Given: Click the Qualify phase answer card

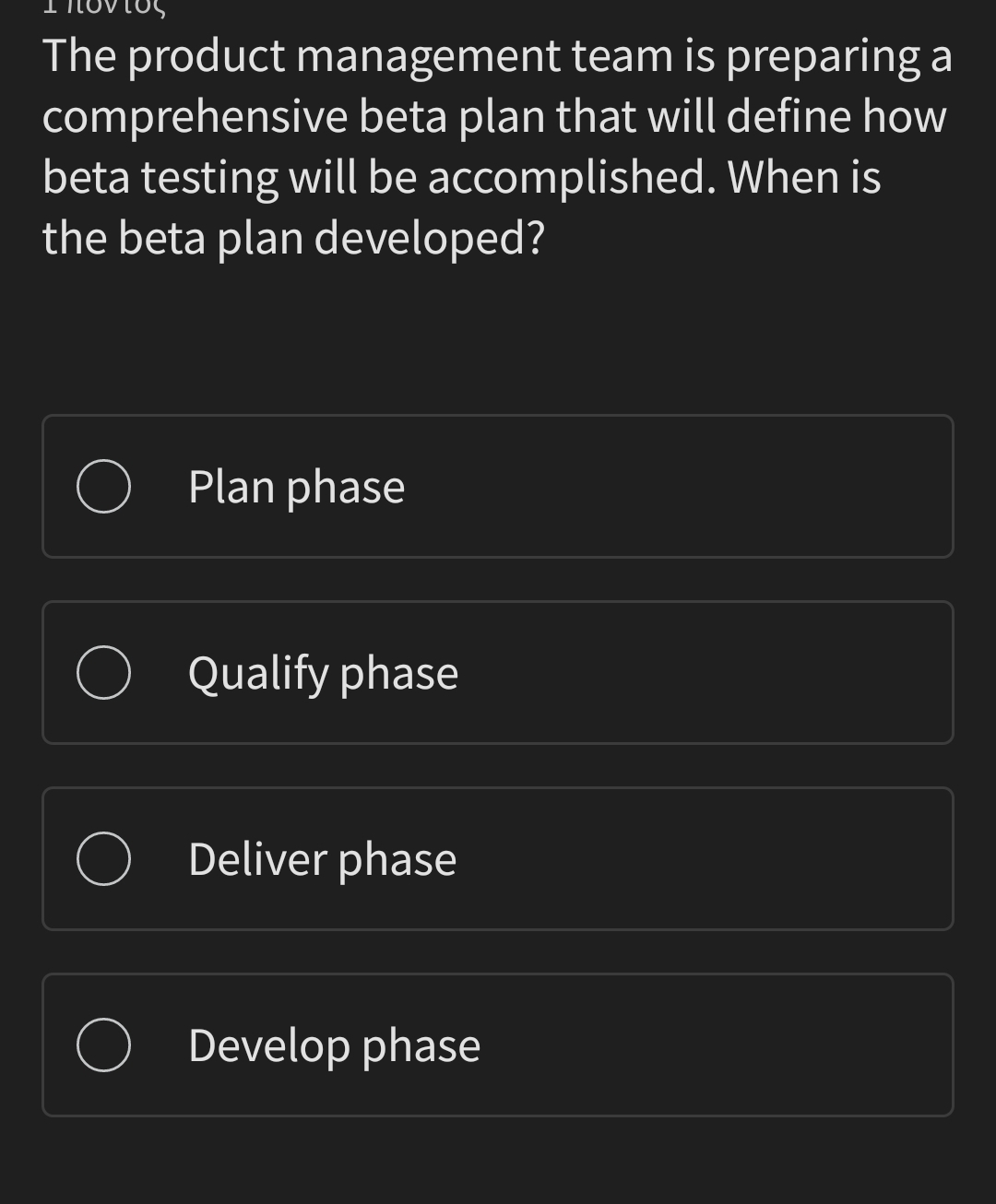Looking at the screenshot, I should pyautogui.click(x=498, y=672).
